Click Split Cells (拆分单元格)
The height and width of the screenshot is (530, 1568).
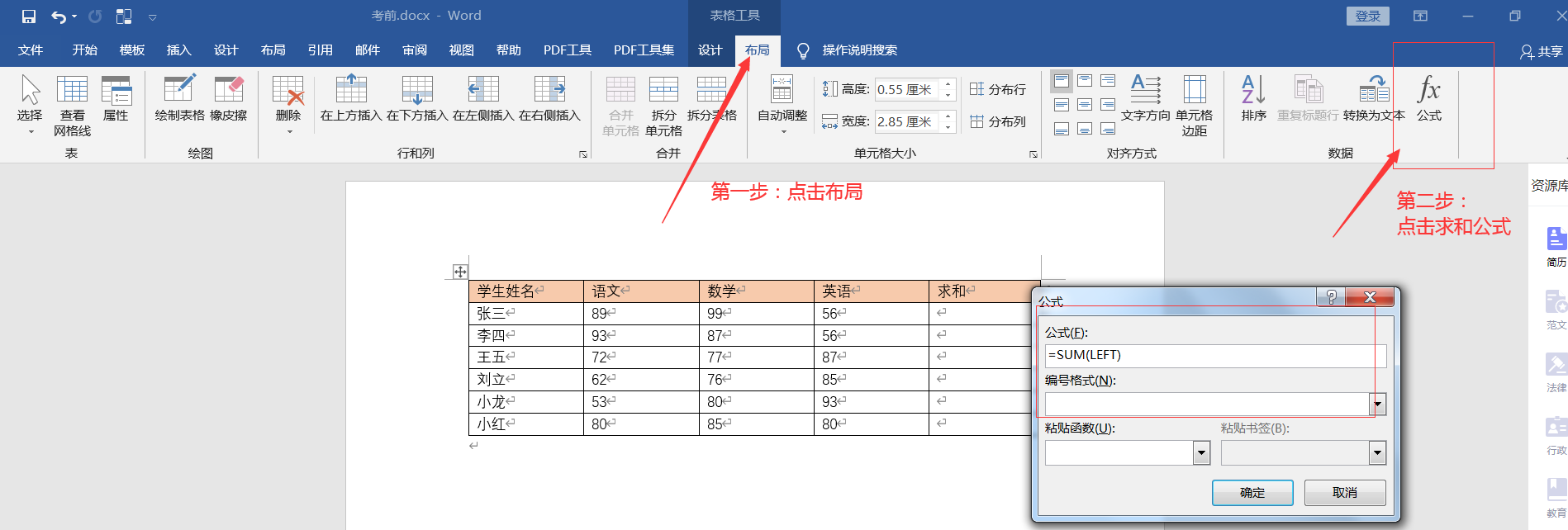click(x=663, y=106)
